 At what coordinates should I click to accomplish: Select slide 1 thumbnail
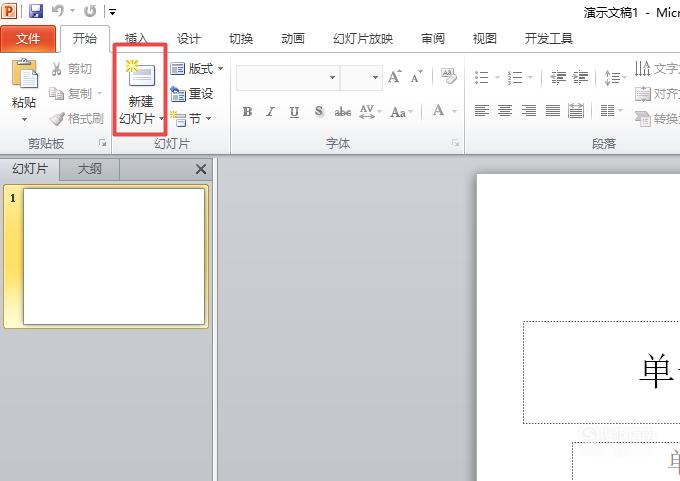pos(114,256)
